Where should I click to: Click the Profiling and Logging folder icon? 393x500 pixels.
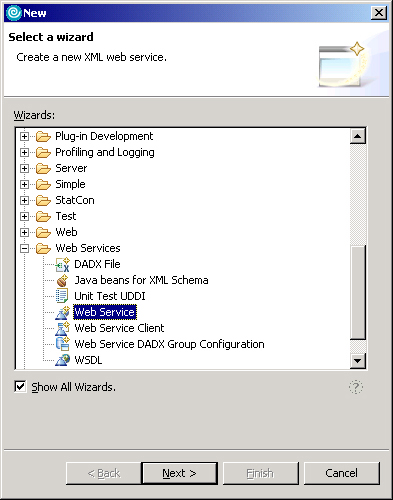point(43,152)
